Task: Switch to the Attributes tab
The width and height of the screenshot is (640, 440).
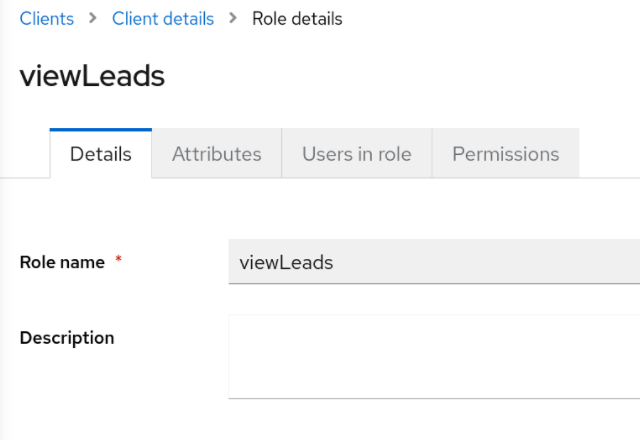Action: tap(216, 154)
